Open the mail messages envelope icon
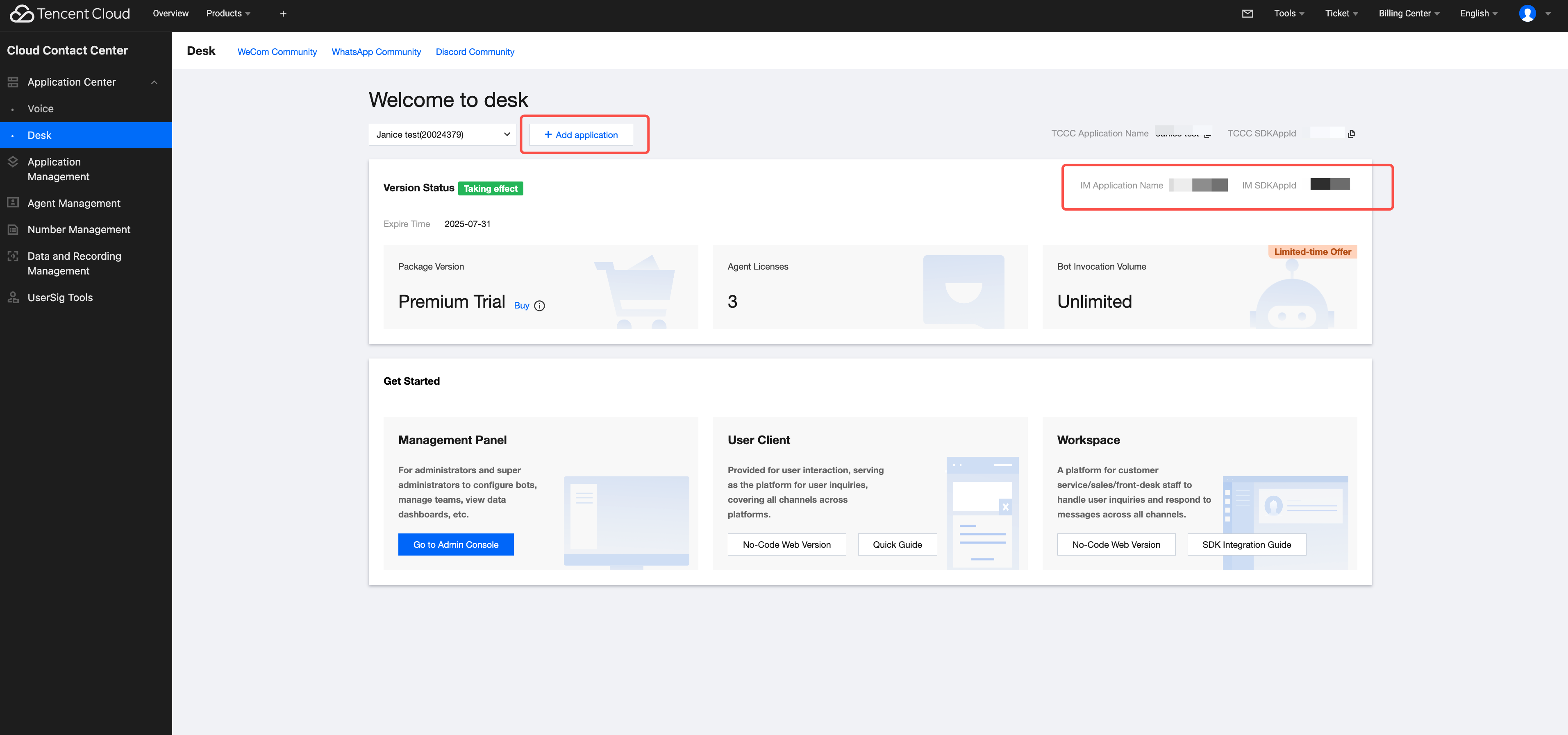Screen dimensions: 1568x735 point(1247,14)
